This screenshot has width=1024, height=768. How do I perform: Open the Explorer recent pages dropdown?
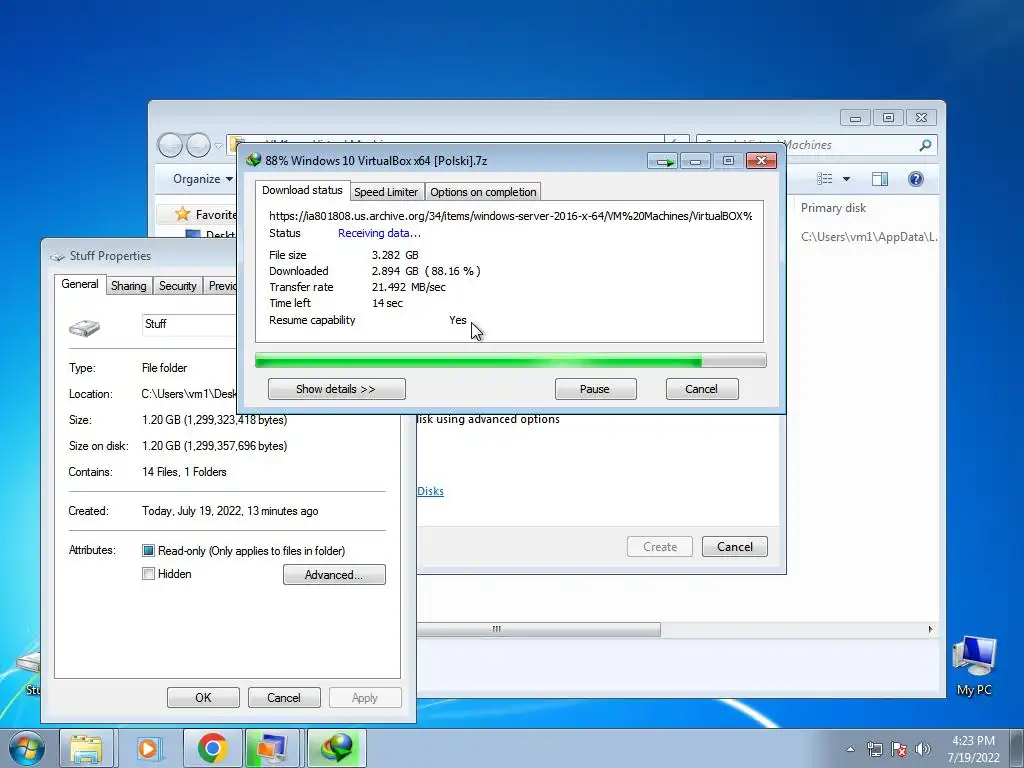[218, 146]
